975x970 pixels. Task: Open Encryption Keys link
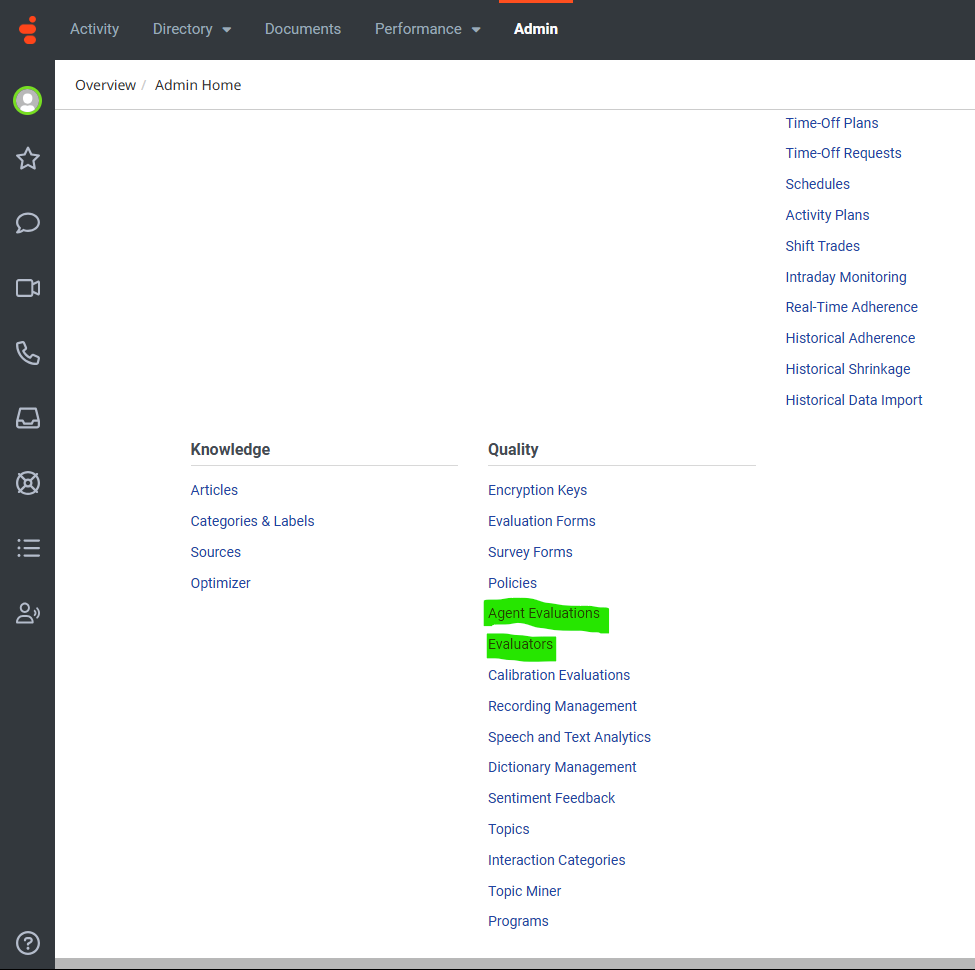537,491
